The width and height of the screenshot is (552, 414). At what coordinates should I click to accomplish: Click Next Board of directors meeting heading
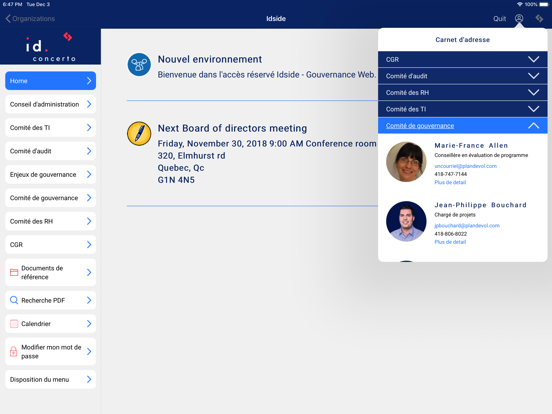pos(232,128)
